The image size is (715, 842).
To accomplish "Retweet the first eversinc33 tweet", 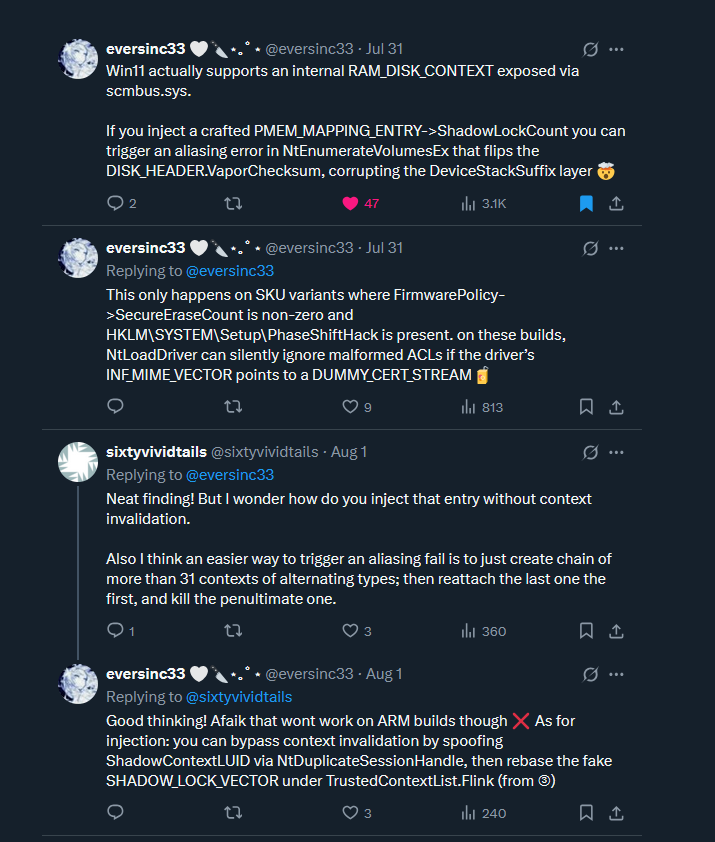I will tap(233, 203).
